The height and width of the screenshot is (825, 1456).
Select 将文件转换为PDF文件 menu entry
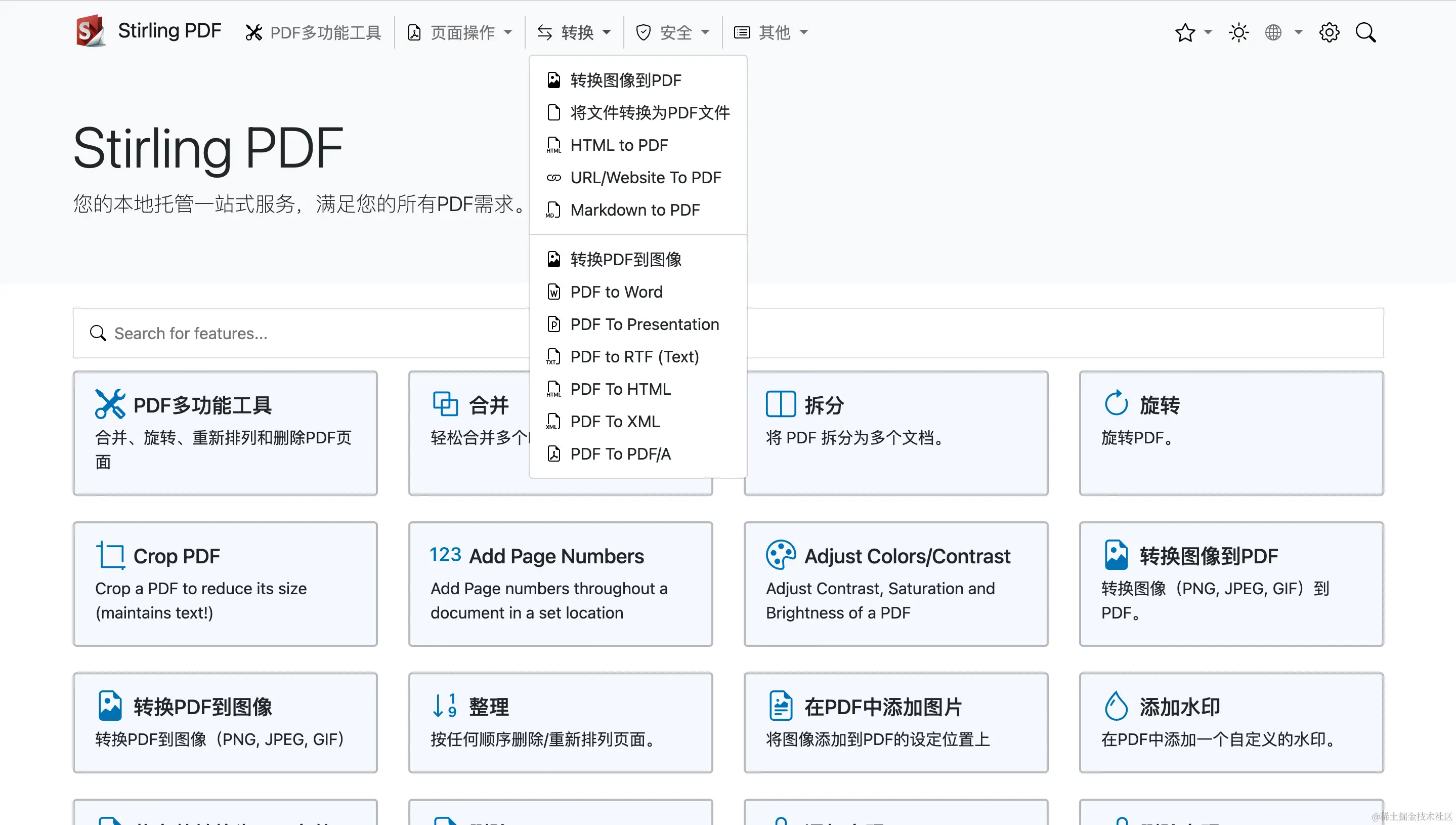click(x=637, y=113)
